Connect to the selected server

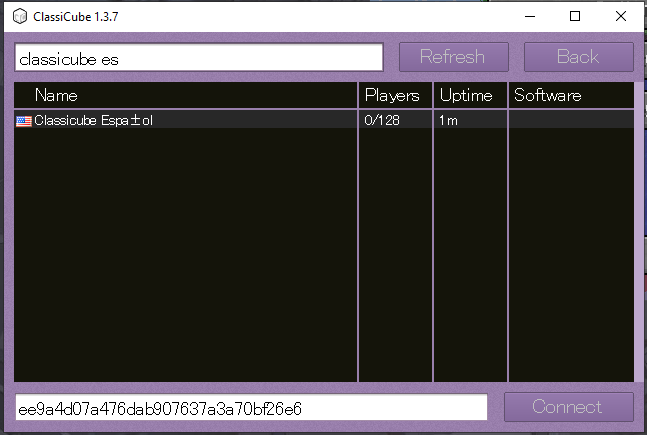pyautogui.click(x=569, y=407)
